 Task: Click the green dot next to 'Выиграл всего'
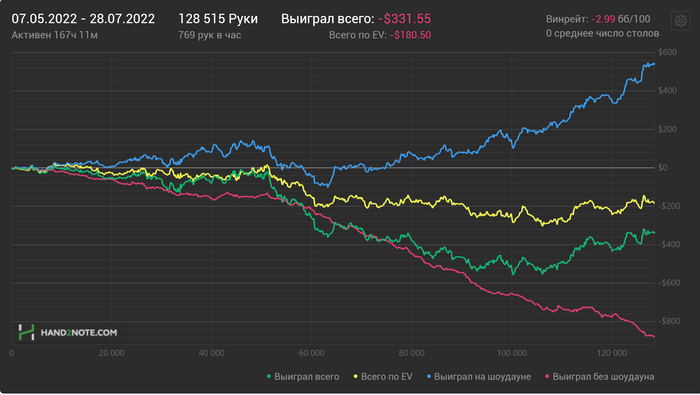tap(269, 377)
